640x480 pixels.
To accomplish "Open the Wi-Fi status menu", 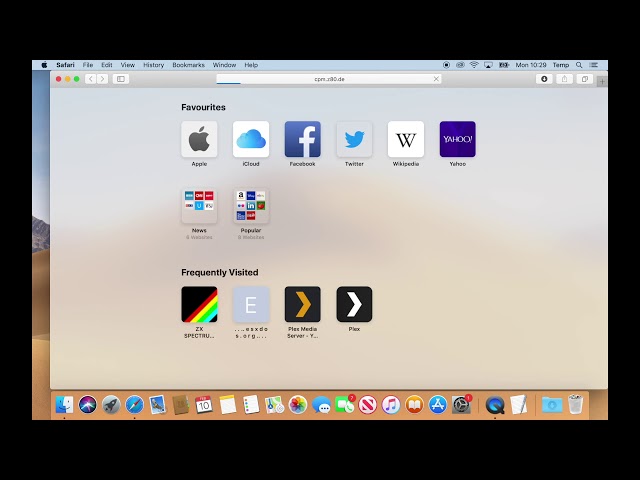I will 474,65.
